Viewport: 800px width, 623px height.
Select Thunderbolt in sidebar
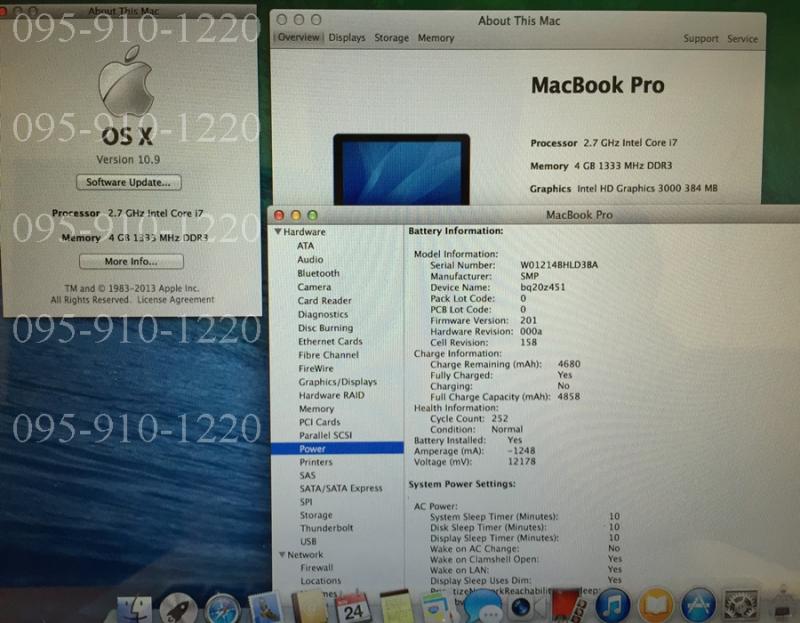pos(327,528)
